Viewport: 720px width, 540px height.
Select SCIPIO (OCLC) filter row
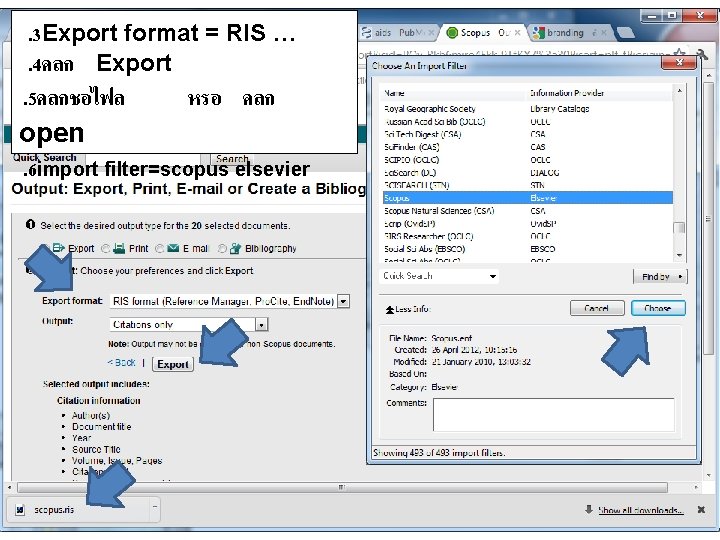click(x=528, y=160)
